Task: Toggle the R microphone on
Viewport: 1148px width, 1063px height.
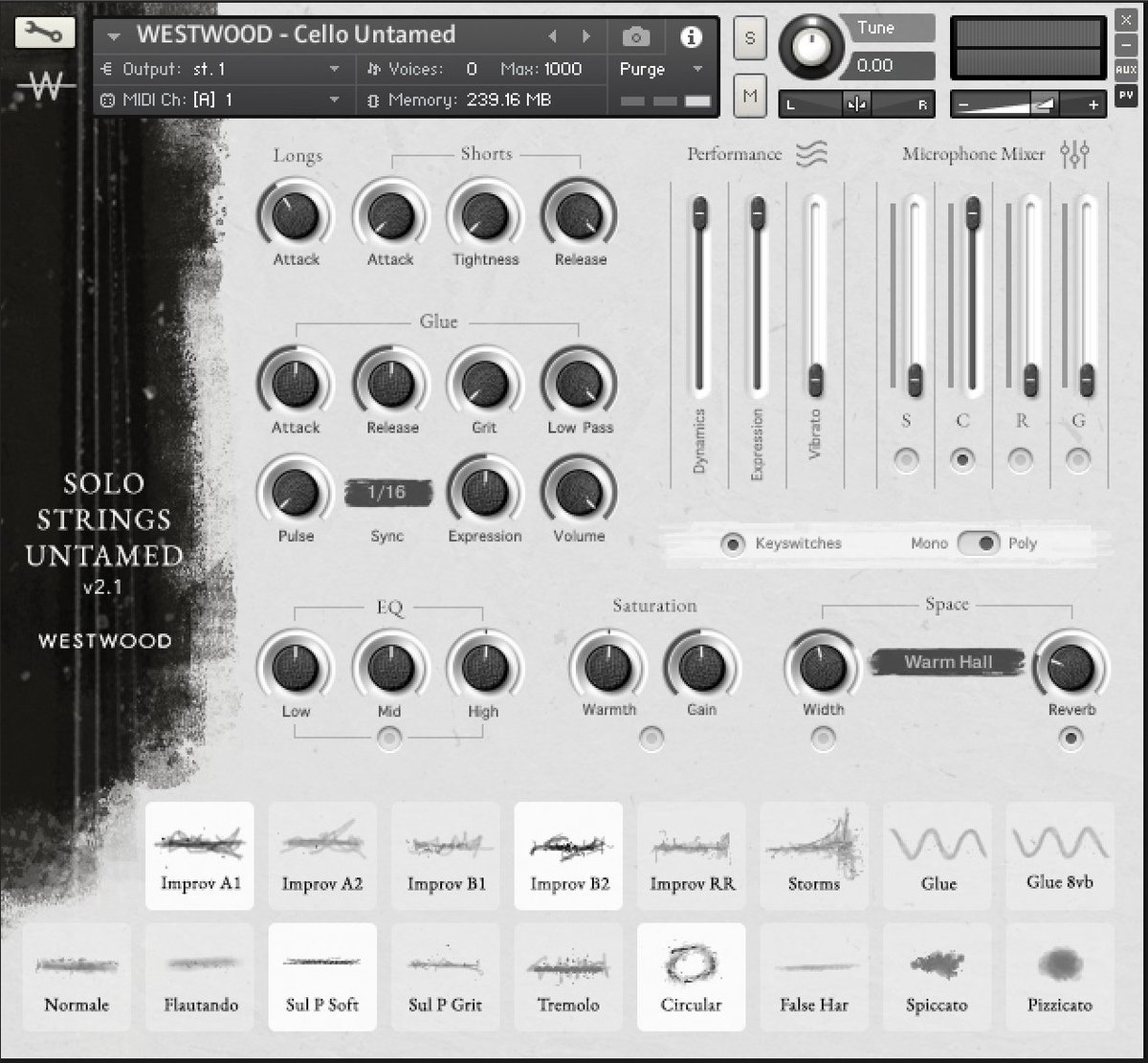Action: pos(1021,460)
